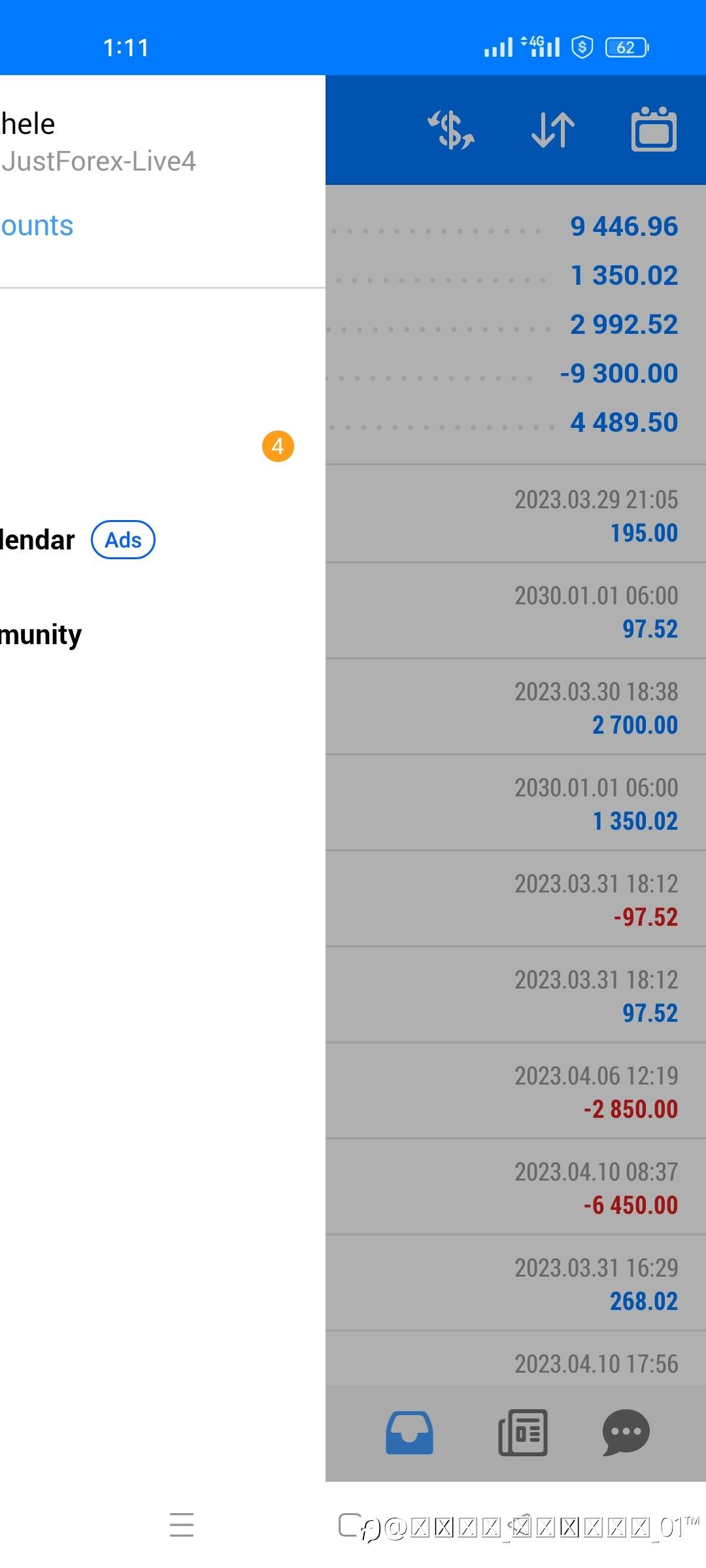Tap the JustForex-Live4 account header
This screenshot has height=1568, width=706.
[x=98, y=161]
